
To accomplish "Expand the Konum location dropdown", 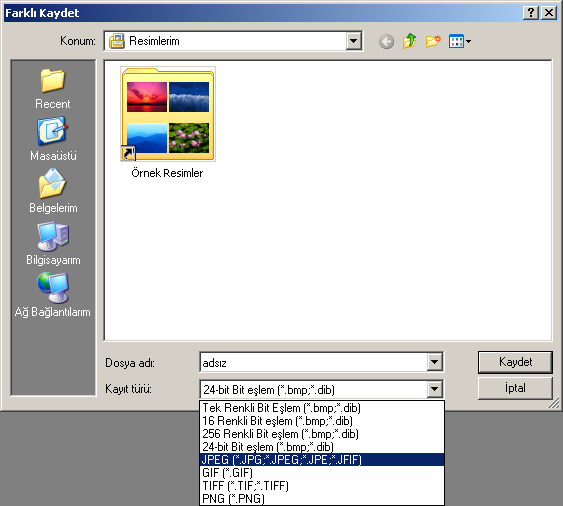I will [x=354, y=41].
